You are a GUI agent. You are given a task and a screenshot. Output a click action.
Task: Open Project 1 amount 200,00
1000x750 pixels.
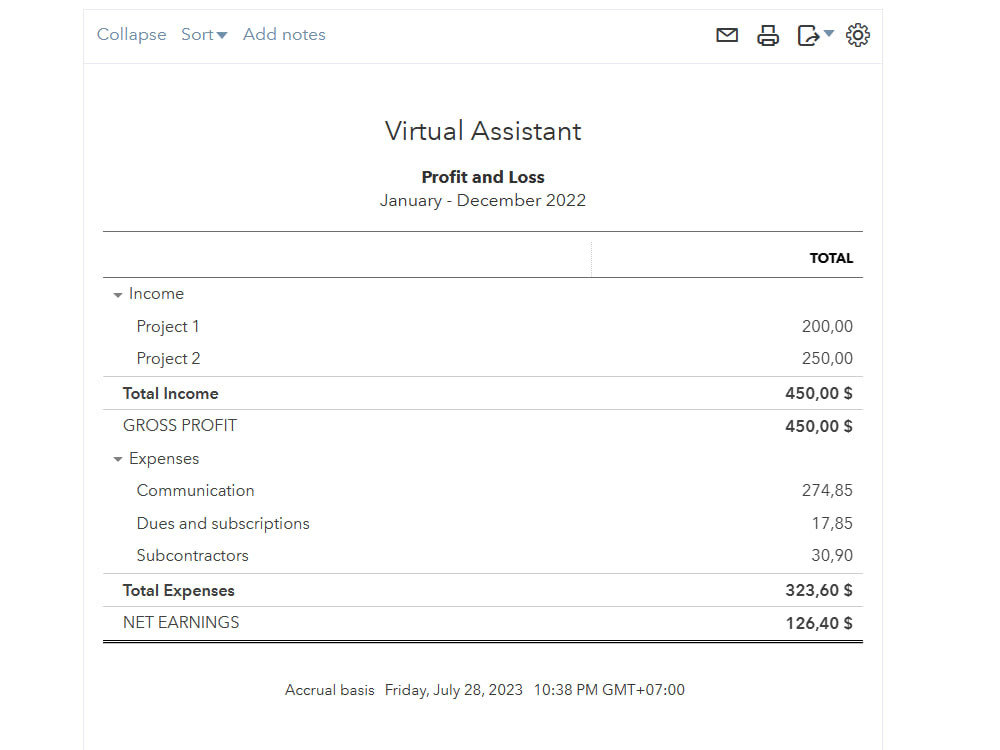(x=827, y=327)
